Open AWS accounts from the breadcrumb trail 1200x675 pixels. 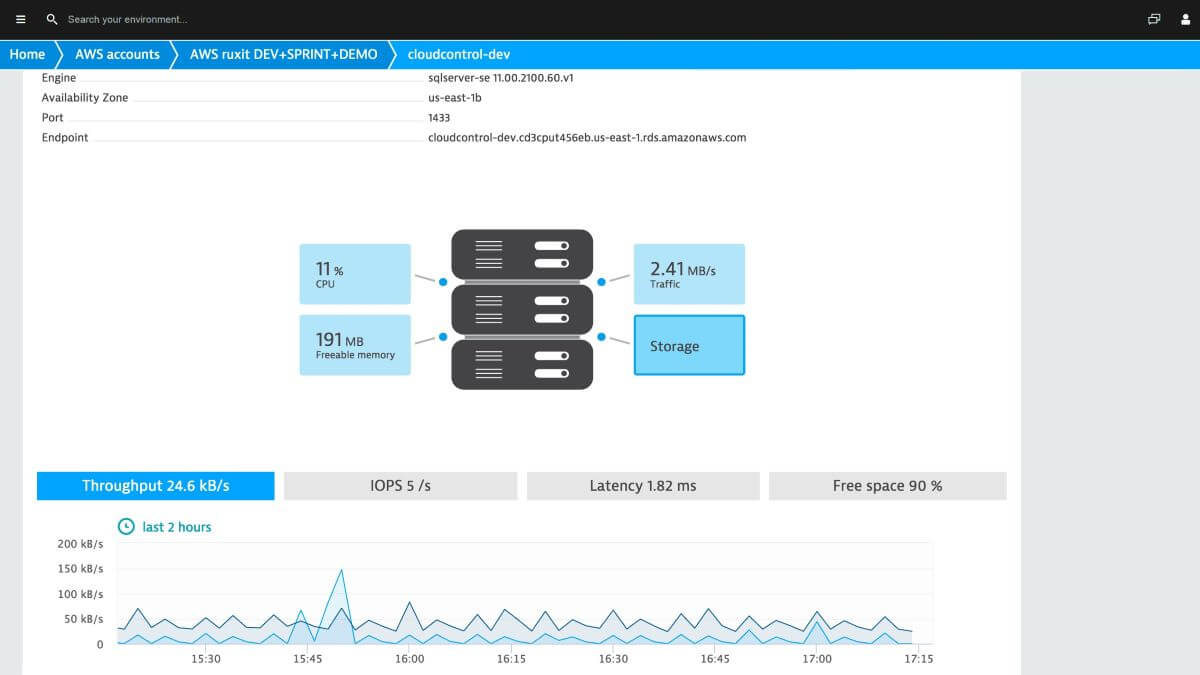[116, 54]
